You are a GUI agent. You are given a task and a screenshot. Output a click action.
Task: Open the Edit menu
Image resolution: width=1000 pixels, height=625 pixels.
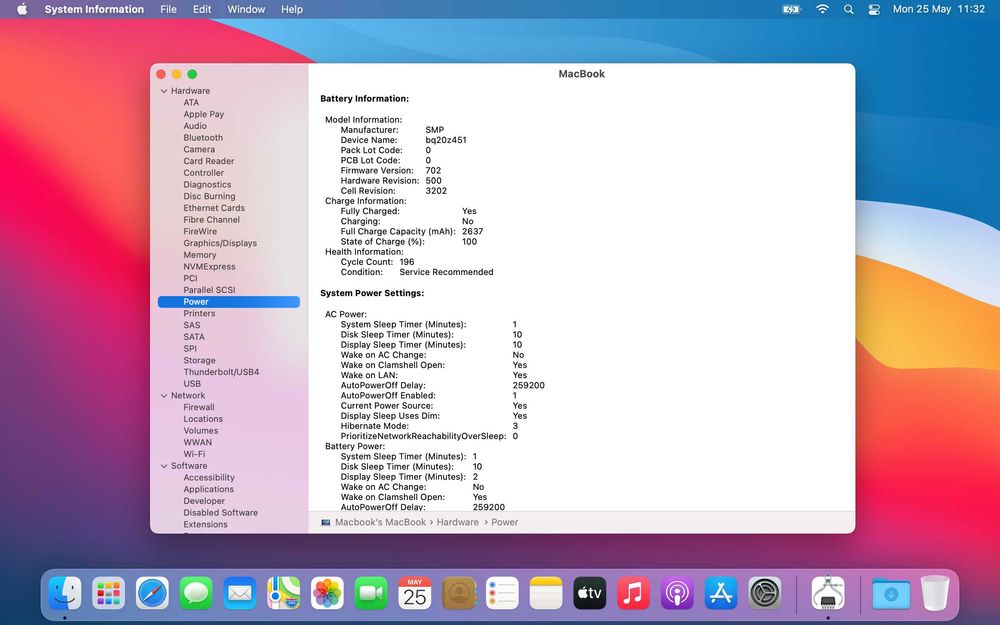pyautogui.click(x=202, y=9)
